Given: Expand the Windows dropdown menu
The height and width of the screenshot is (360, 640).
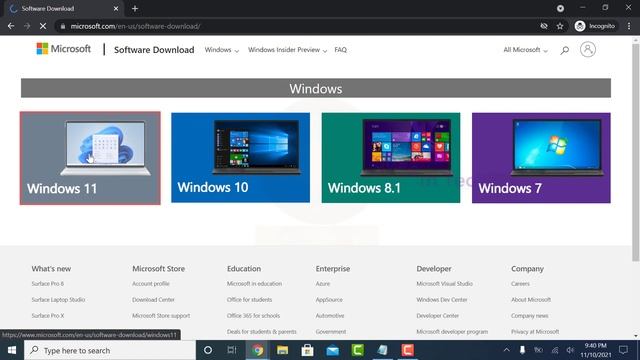Looking at the screenshot, I should (x=222, y=50).
